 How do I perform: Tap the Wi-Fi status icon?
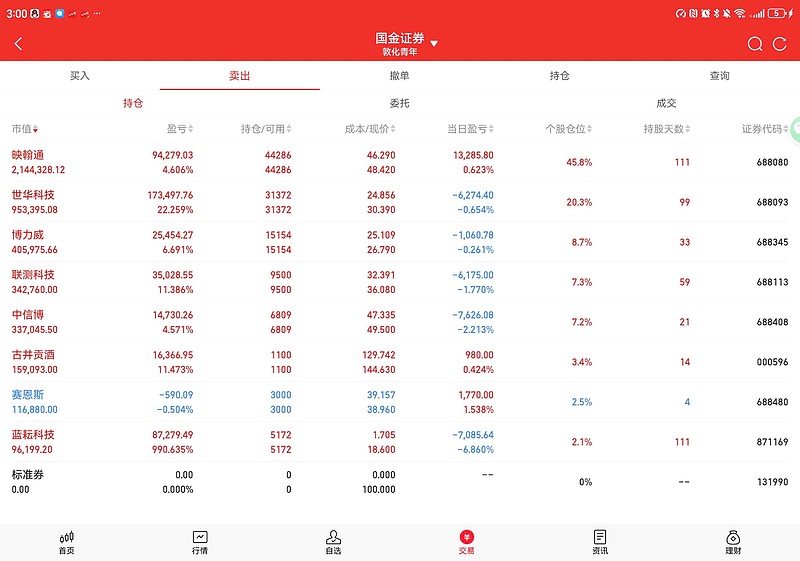pos(740,13)
